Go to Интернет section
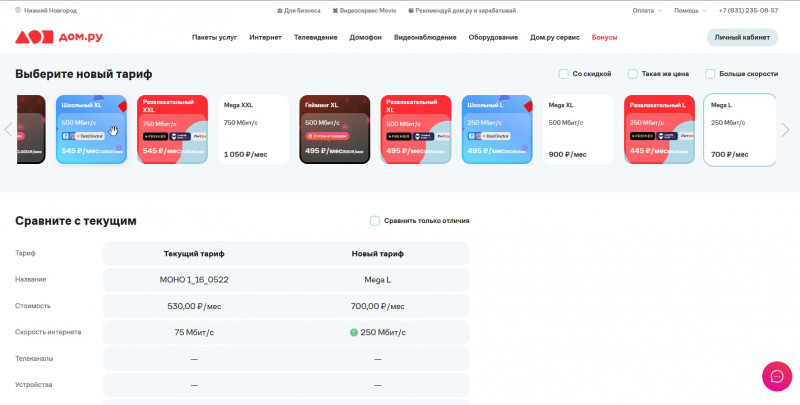Image resolution: width=800 pixels, height=405 pixels. (265, 37)
